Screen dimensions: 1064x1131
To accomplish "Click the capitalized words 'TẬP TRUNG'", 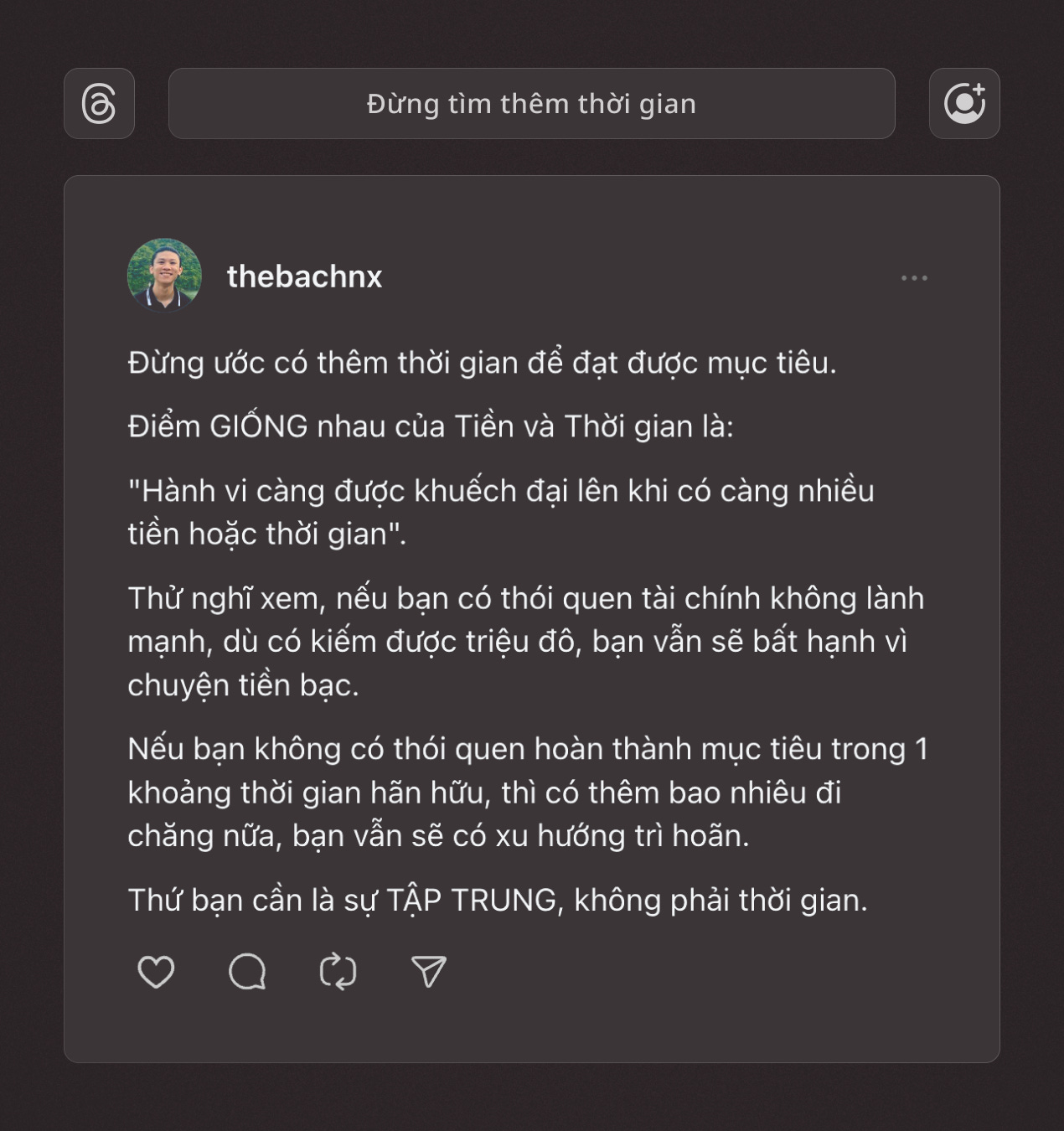I will [472, 901].
